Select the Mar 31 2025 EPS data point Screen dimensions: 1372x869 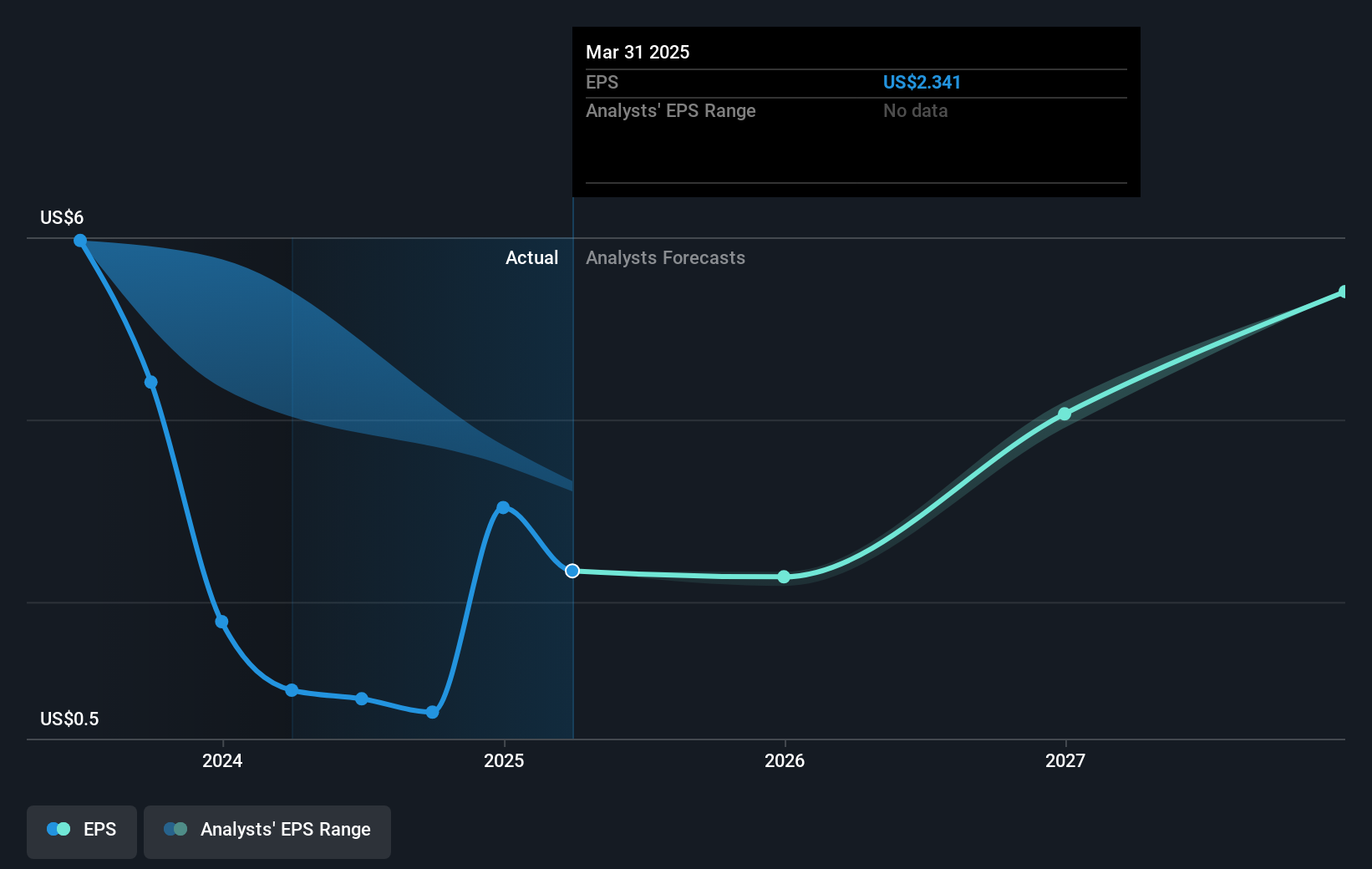[572, 571]
